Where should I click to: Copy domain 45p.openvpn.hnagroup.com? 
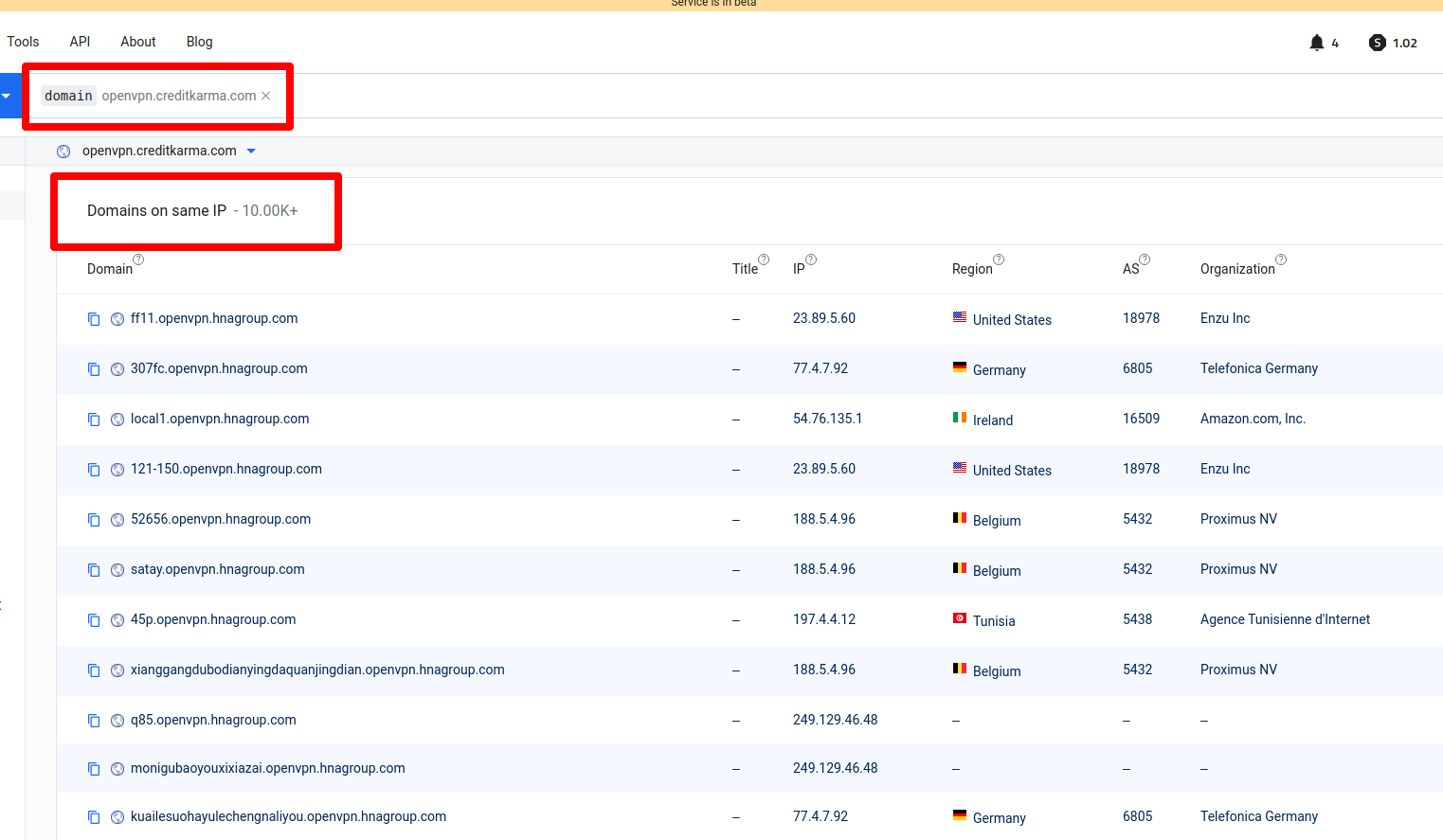click(94, 620)
